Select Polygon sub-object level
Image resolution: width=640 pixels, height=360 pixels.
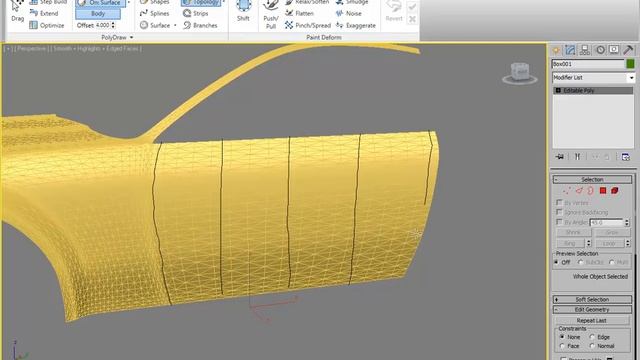pos(603,191)
